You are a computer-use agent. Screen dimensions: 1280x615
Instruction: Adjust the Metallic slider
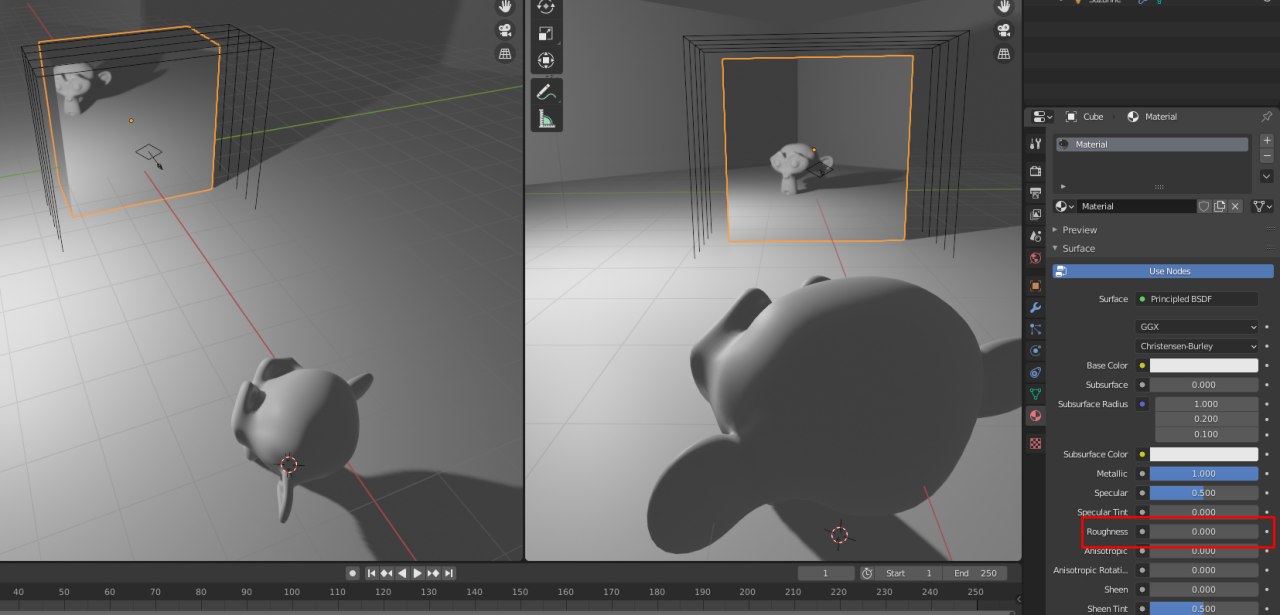(1204, 474)
